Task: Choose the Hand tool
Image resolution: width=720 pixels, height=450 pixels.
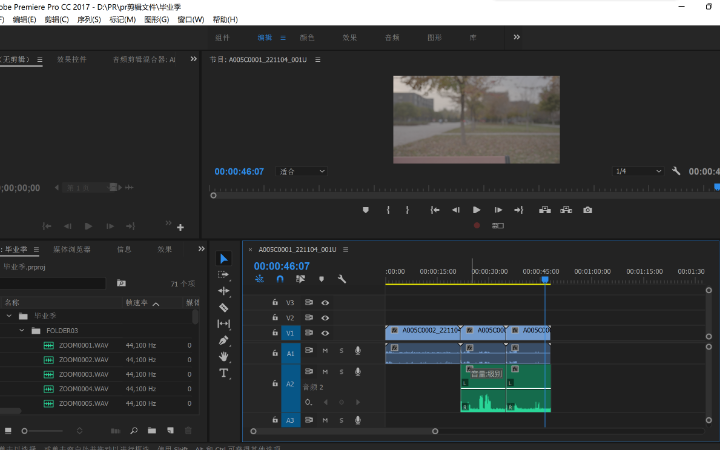Action: click(x=224, y=356)
